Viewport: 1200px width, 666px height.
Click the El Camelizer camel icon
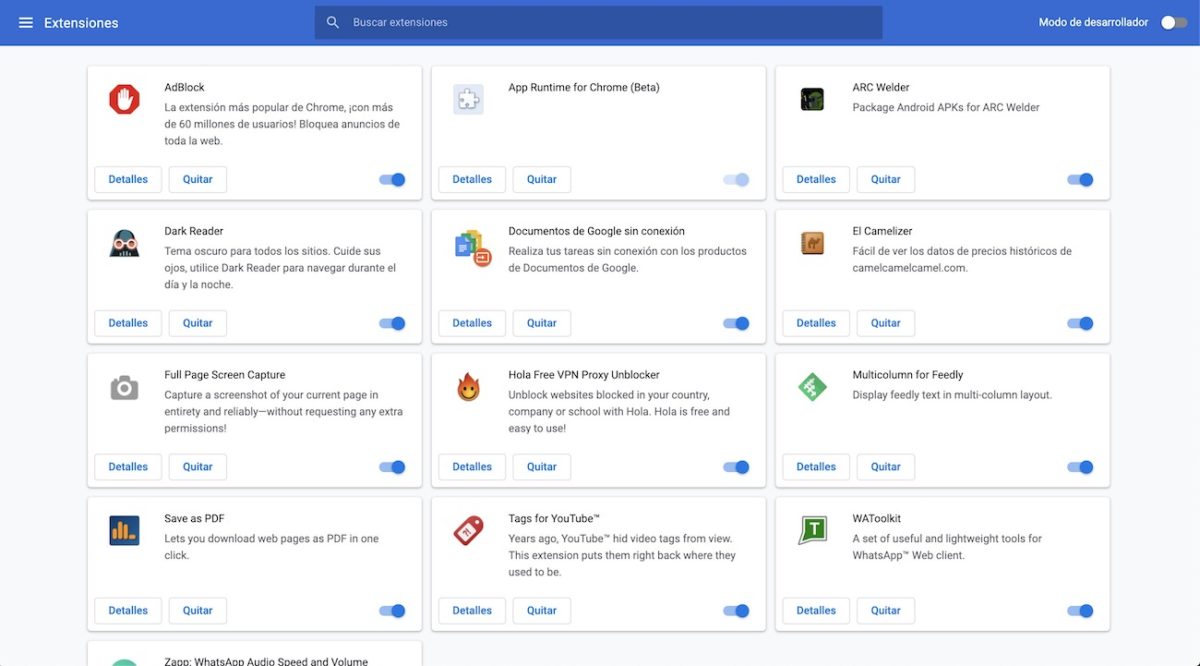pyautogui.click(x=812, y=243)
